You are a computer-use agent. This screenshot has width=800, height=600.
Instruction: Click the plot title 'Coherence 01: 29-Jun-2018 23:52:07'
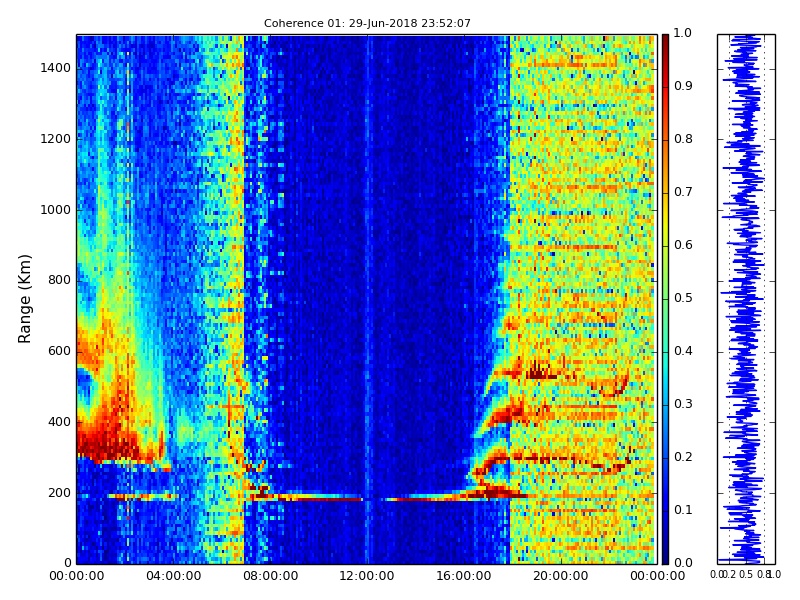[367, 23]
